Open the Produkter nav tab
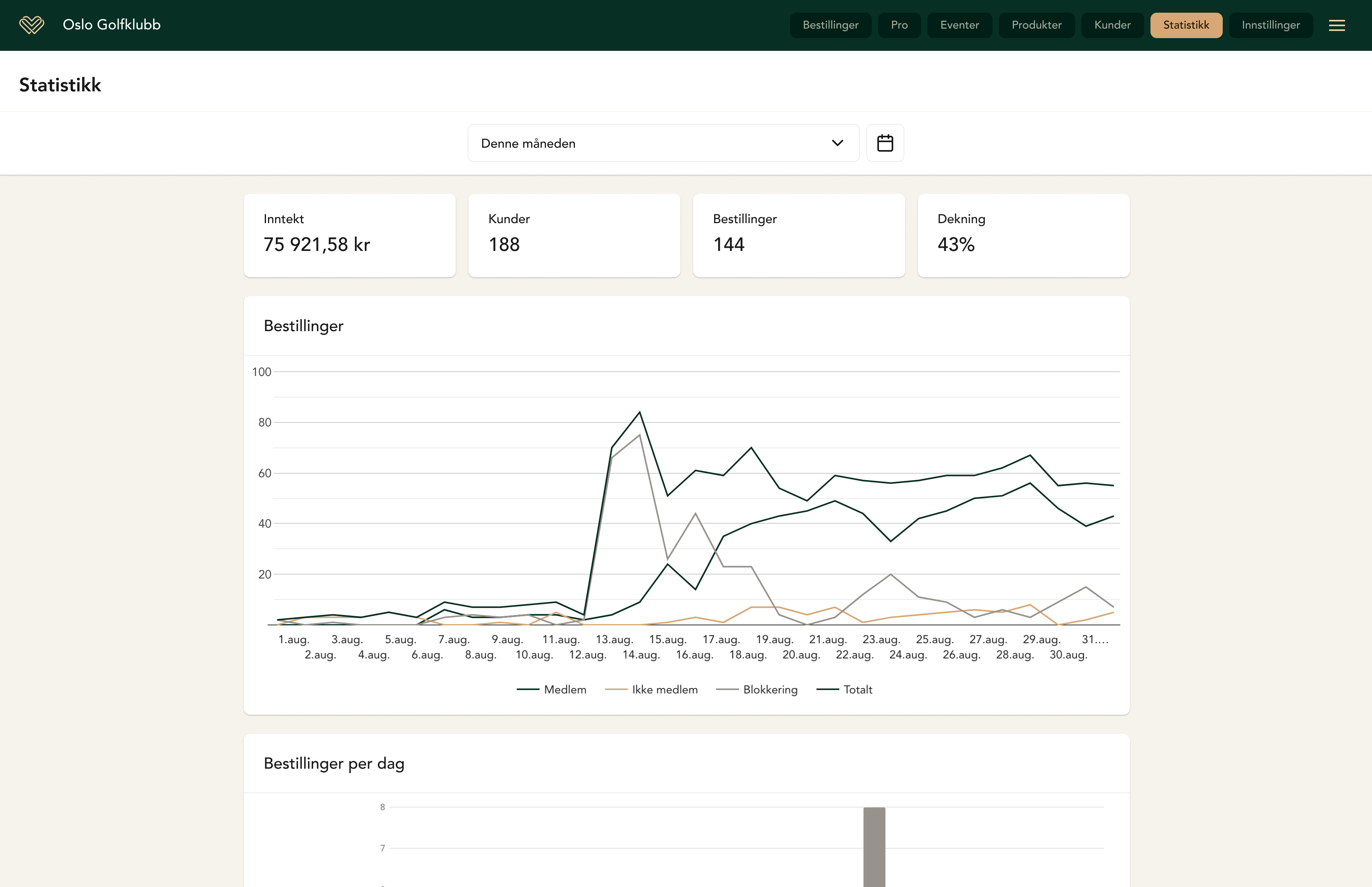 [x=1036, y=25]
